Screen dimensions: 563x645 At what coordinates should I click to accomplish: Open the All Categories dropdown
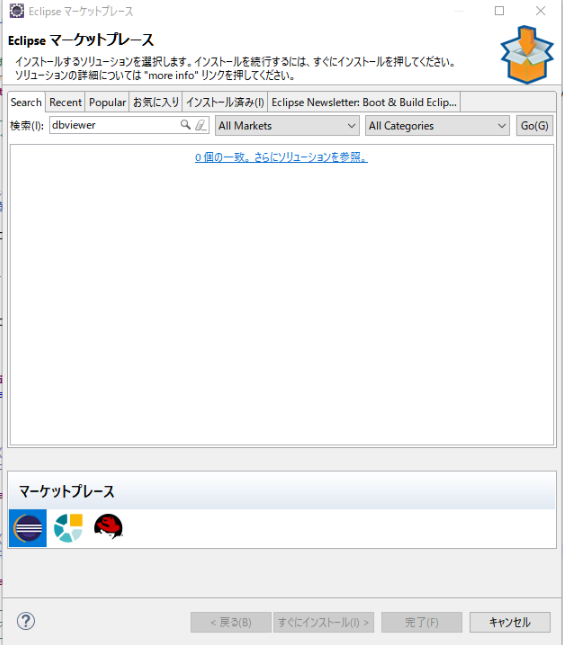point(437,125)
